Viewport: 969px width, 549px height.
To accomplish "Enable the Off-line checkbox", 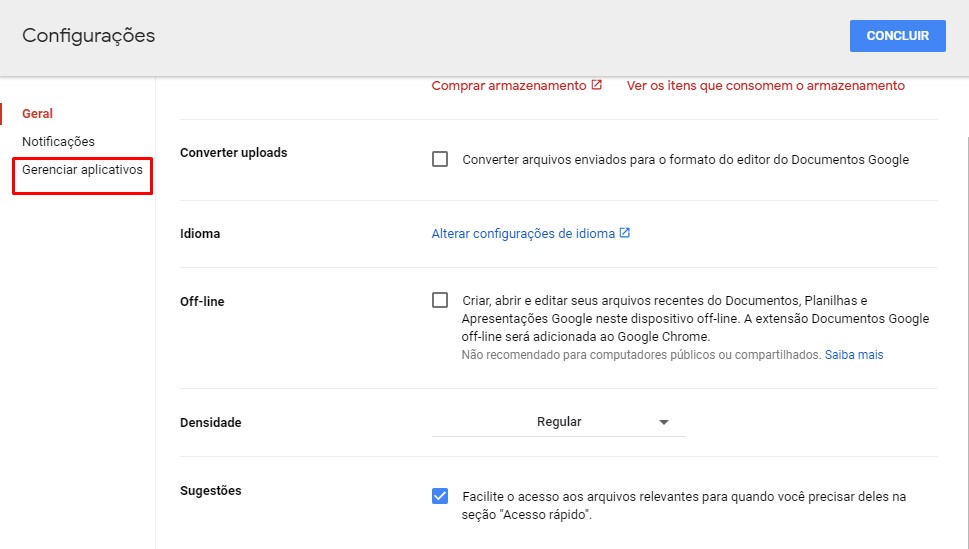I will point(440,300).
